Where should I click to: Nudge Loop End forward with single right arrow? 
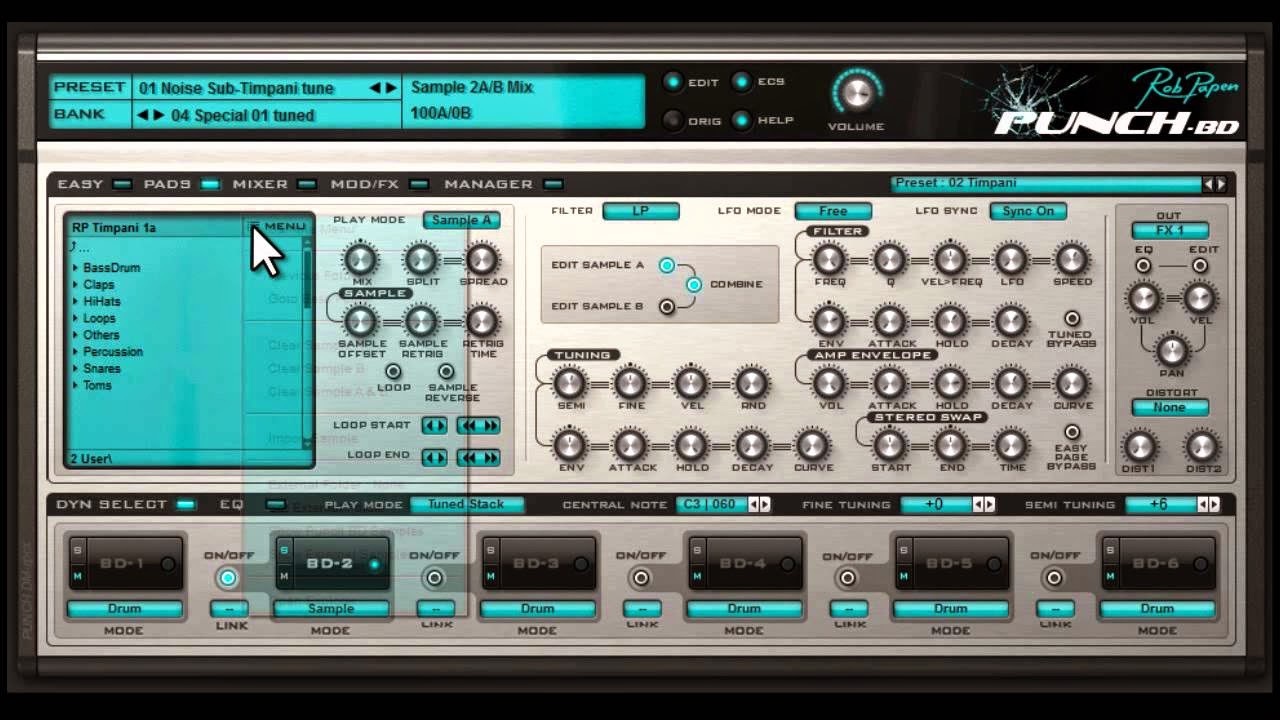[x=441, y=458]
